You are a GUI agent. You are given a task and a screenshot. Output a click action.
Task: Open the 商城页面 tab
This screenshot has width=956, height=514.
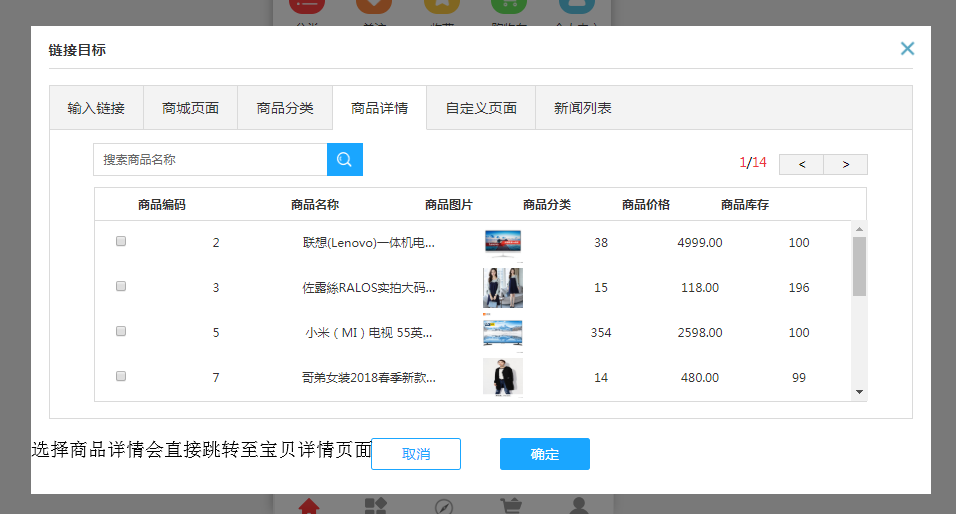click(190, 108)
